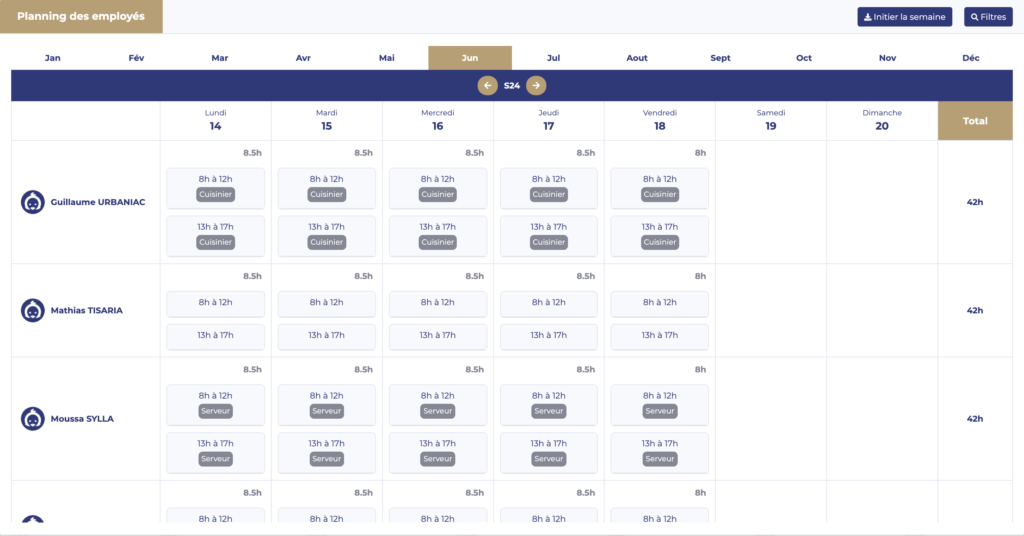The width and height of the screenshot is (1024, 536).
Task: Open Moussa's Vendredi 8h à 12h Serveur shift
Action: tap(660, 403)
